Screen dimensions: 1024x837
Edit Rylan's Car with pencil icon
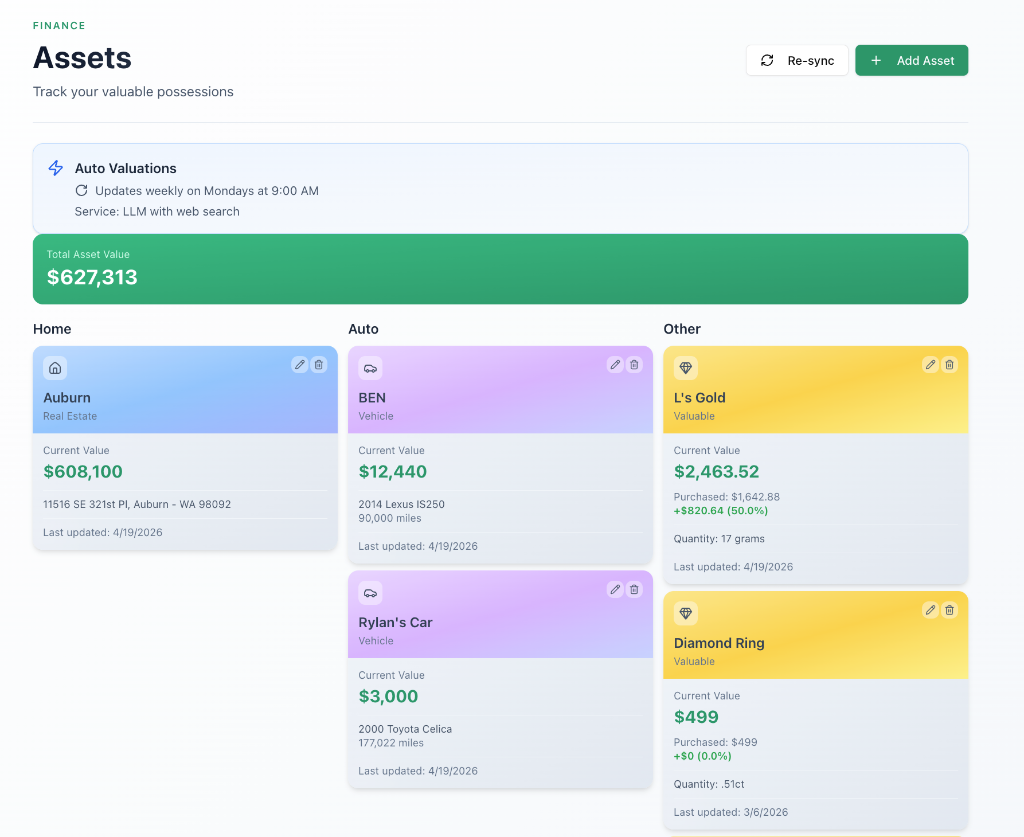coord(615,590)
